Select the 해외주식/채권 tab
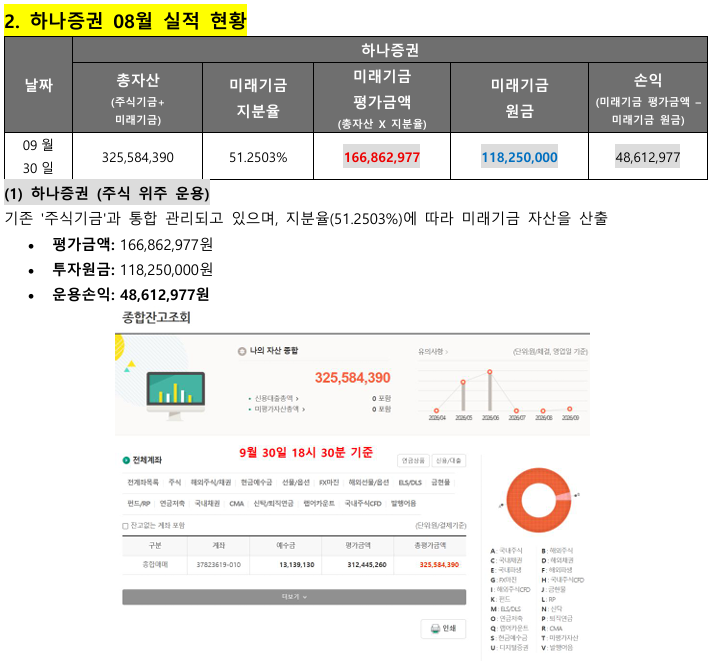This screenshot has width=714, height=666. (211, 482)
